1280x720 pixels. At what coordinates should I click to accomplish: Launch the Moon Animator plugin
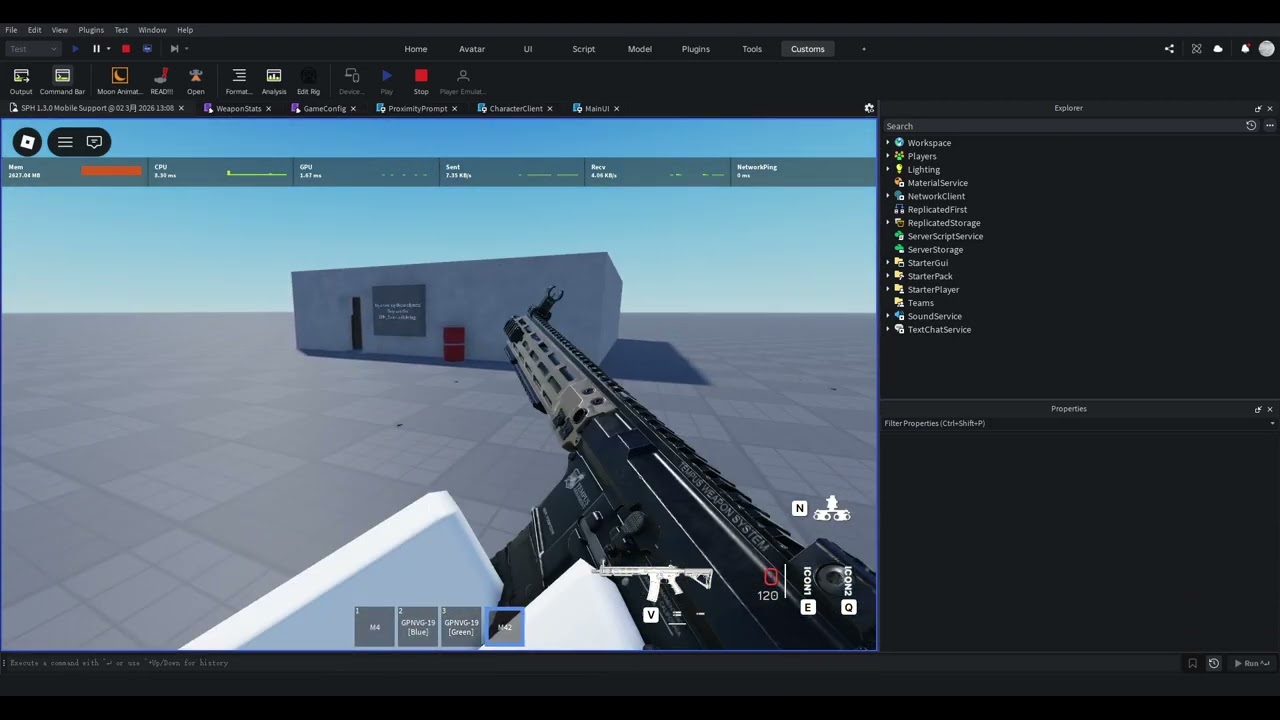[120, 81]
